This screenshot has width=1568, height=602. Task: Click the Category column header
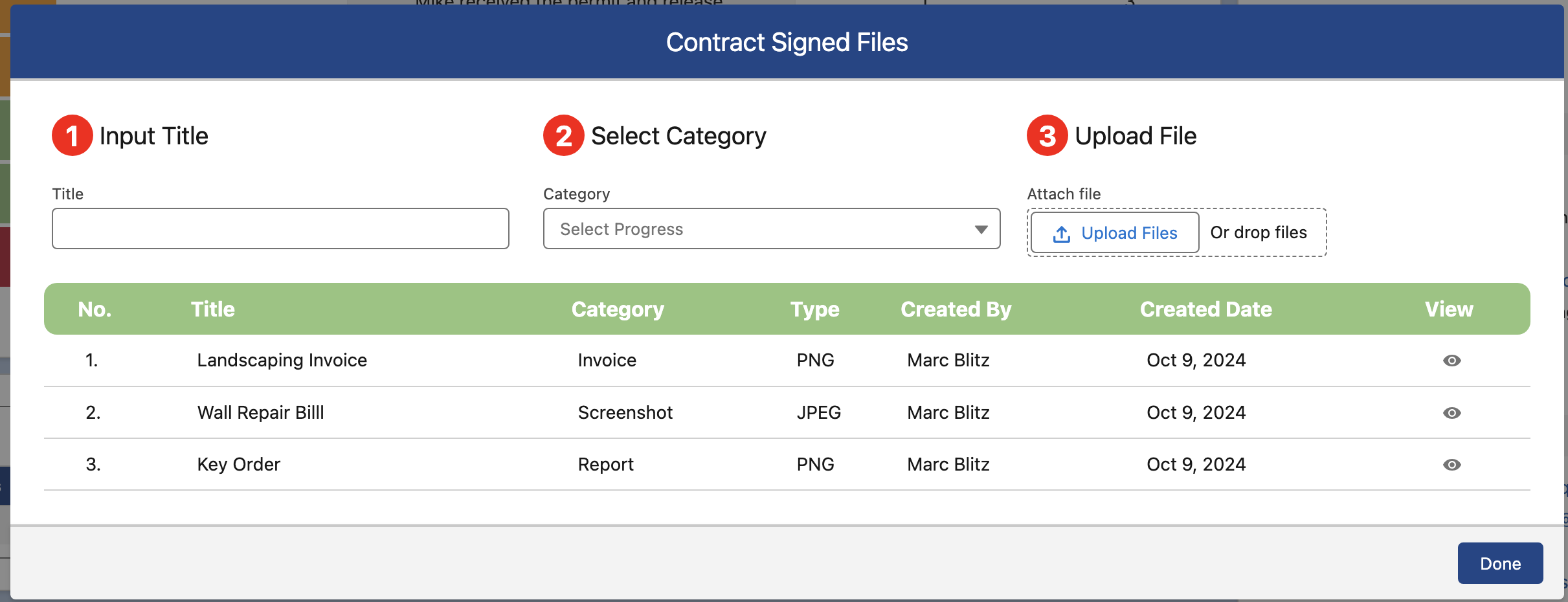click(x=618, y=309)
